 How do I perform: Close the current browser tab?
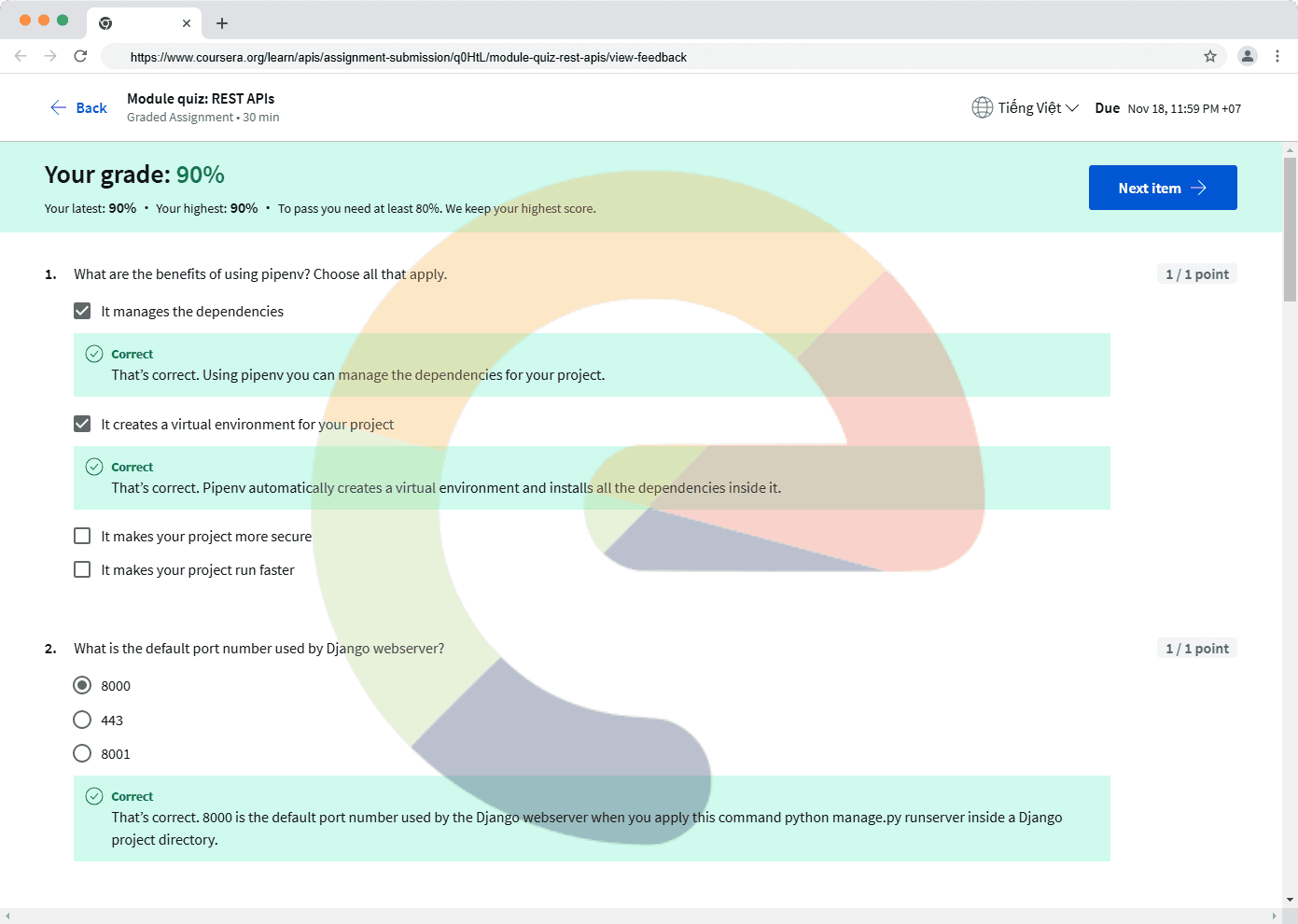187,23
